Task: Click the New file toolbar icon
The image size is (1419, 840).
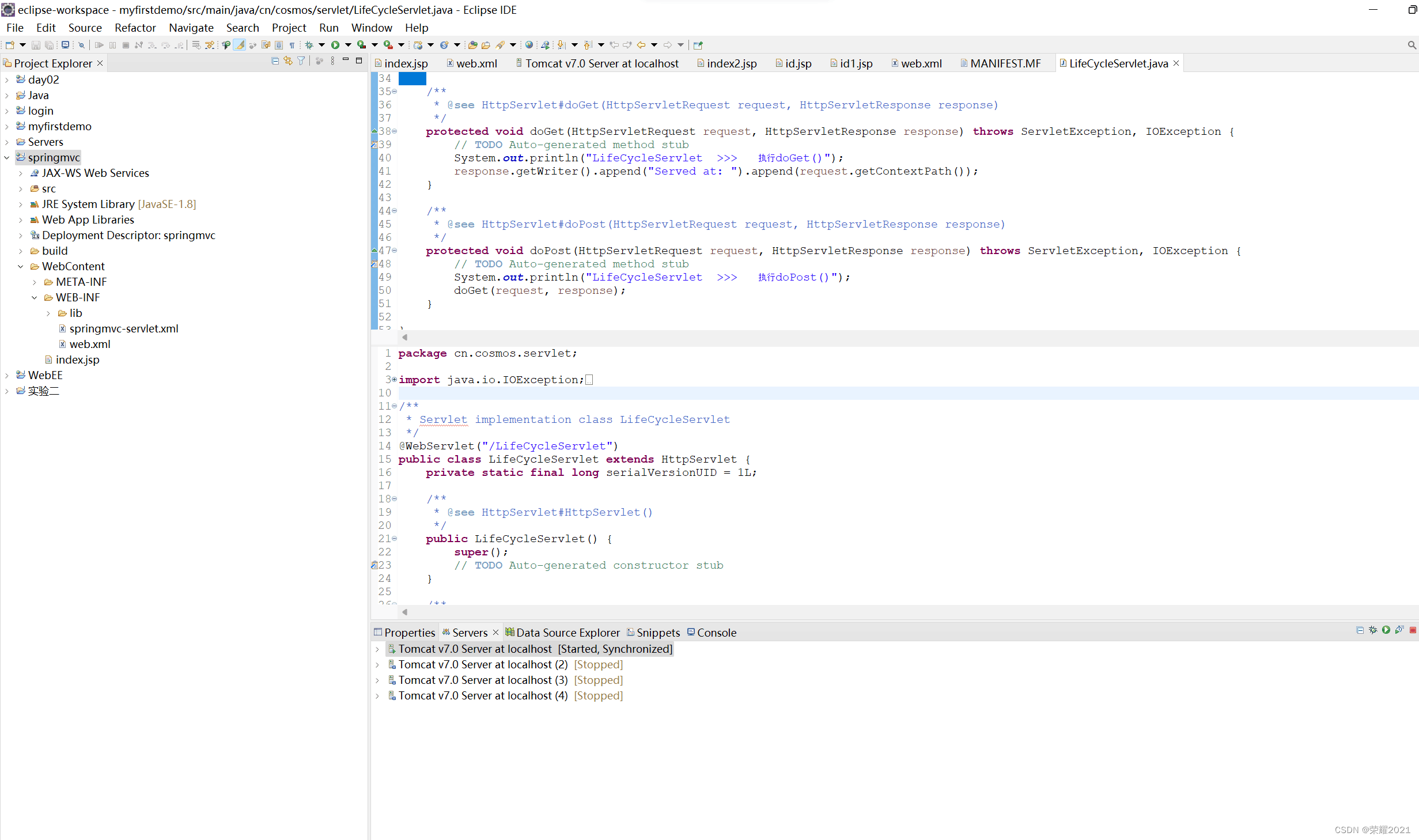Action: coord(10,45)
